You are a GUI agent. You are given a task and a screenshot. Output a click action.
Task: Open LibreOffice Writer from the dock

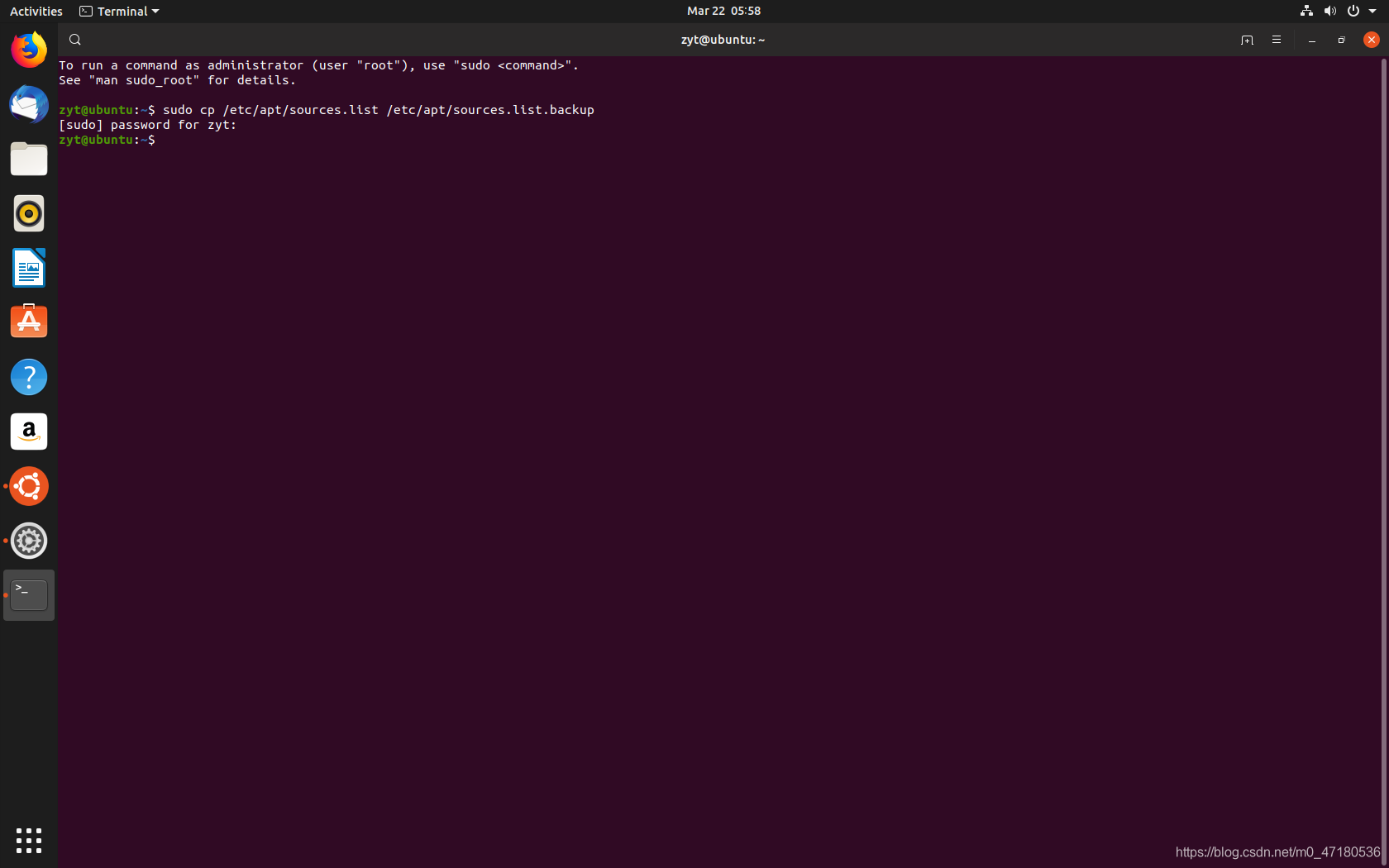point(29,268)
